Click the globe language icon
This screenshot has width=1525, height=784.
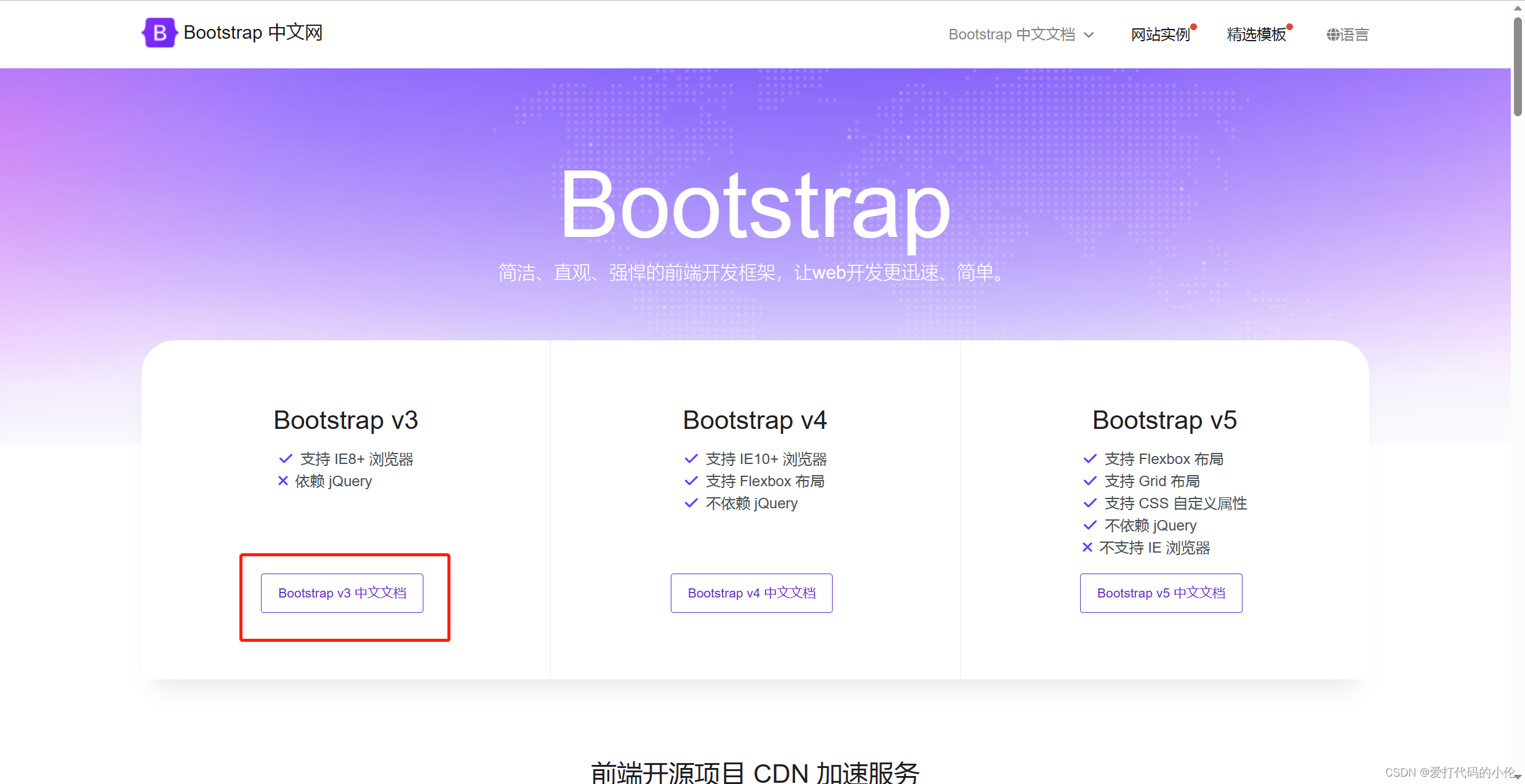1332,34
